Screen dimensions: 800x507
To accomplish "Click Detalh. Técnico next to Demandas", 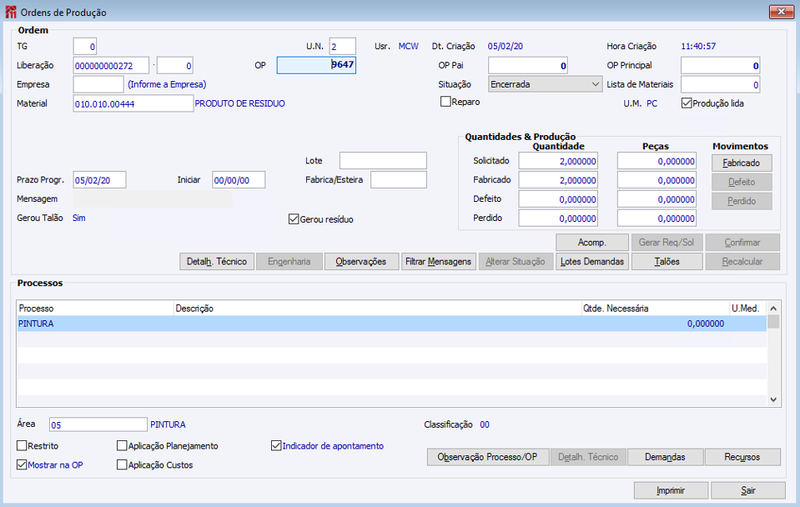I will pos(588,457).
